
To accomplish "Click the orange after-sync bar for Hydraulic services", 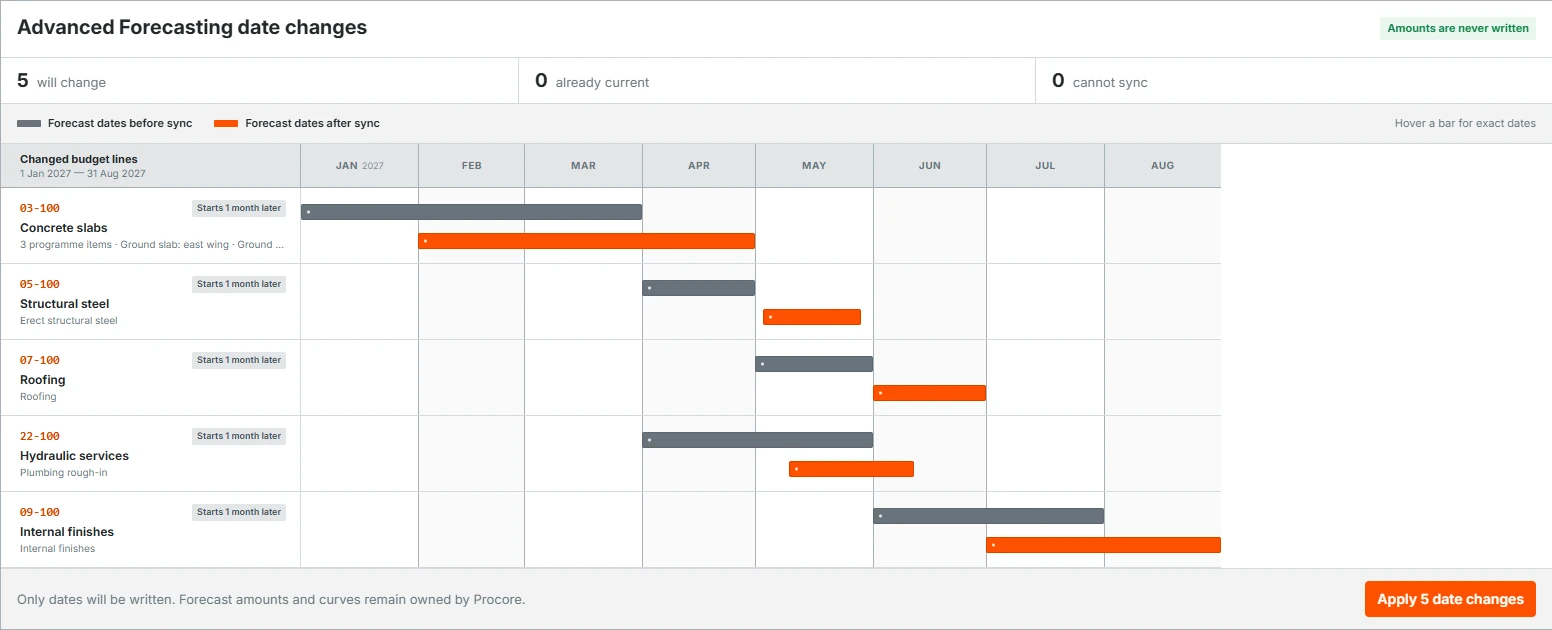I will coord(851,469).
